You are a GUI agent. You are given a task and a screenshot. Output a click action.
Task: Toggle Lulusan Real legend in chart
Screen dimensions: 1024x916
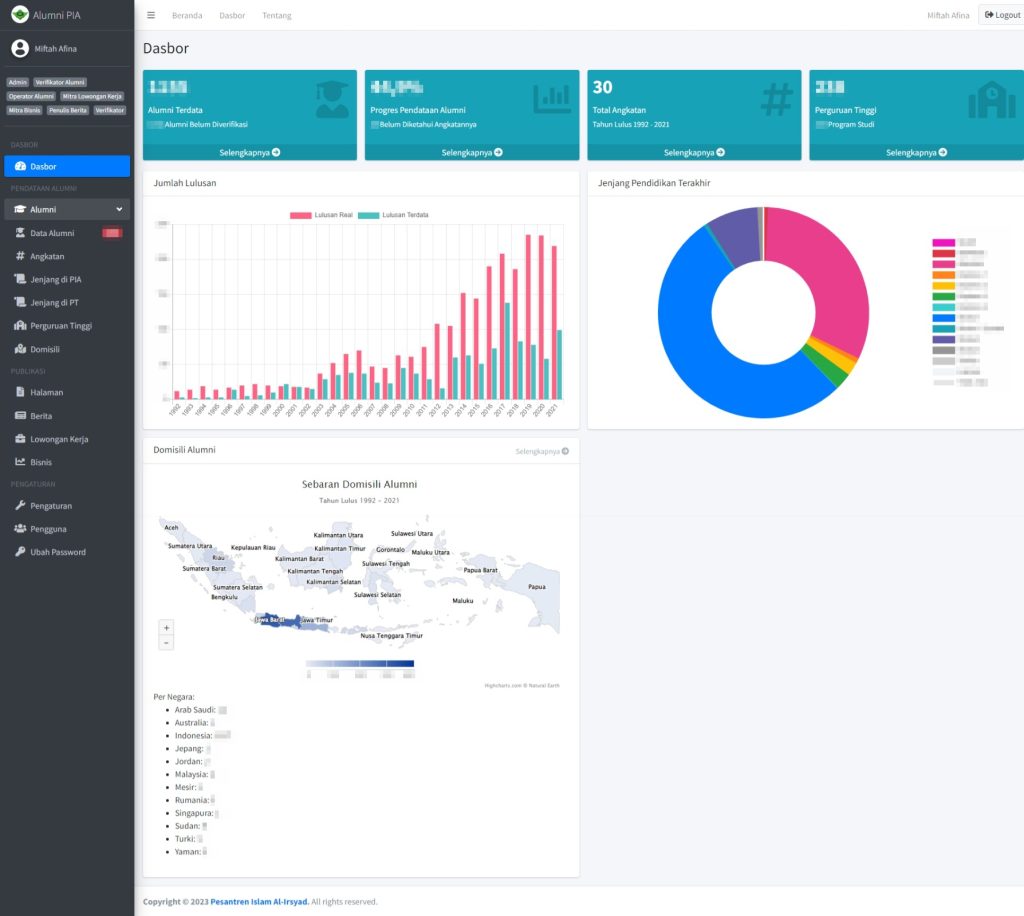click(322, 215)
